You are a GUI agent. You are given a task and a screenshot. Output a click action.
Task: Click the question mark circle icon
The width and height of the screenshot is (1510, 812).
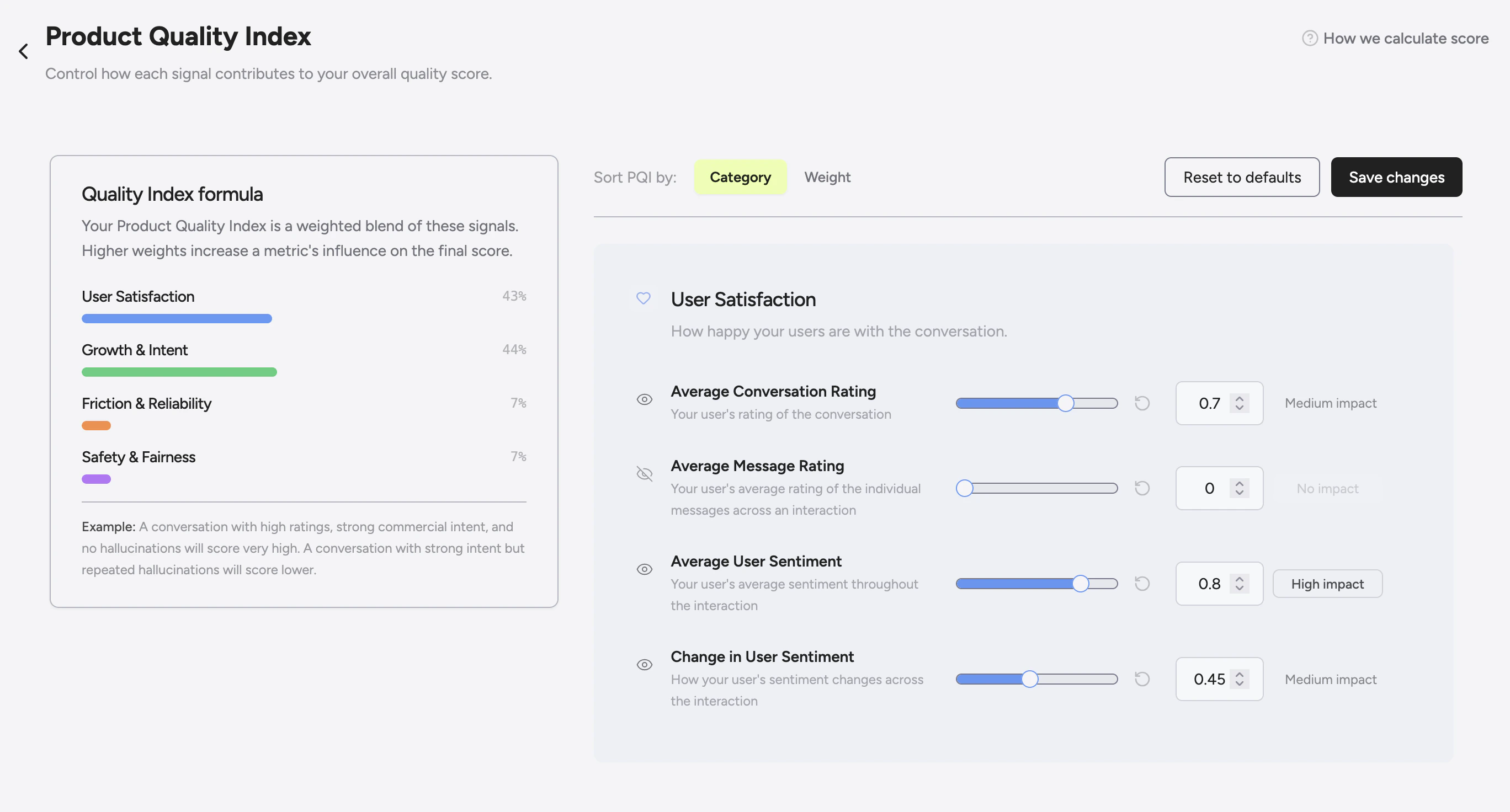pyautogui.click(x=1310, y=38)
